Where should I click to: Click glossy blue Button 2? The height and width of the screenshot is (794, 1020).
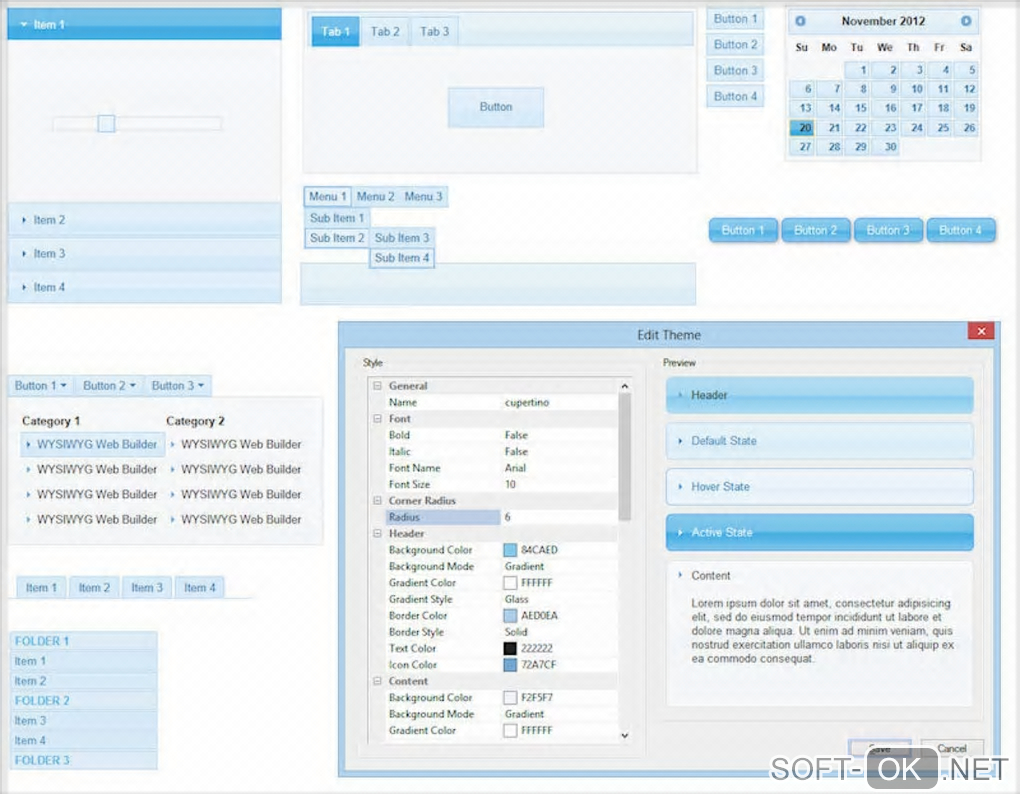816,230
